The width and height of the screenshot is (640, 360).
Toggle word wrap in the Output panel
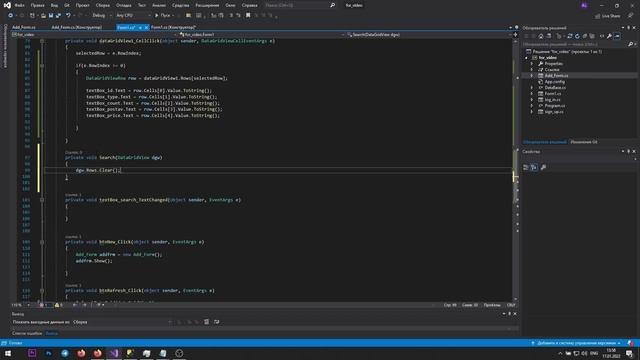point(216,322)
